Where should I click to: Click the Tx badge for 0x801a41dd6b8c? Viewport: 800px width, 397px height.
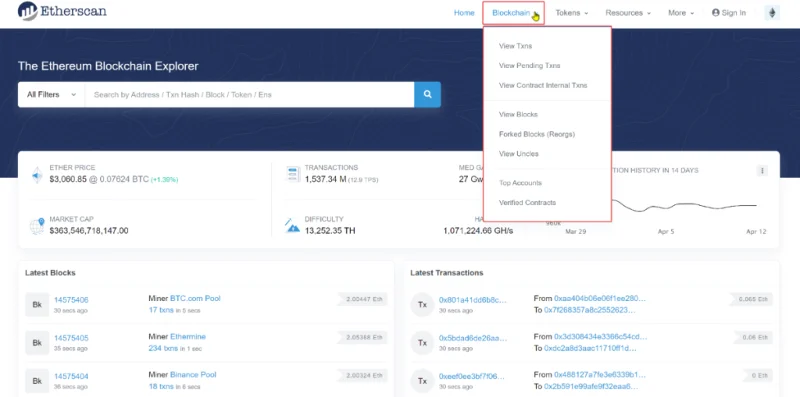click(x=422, y=305)
